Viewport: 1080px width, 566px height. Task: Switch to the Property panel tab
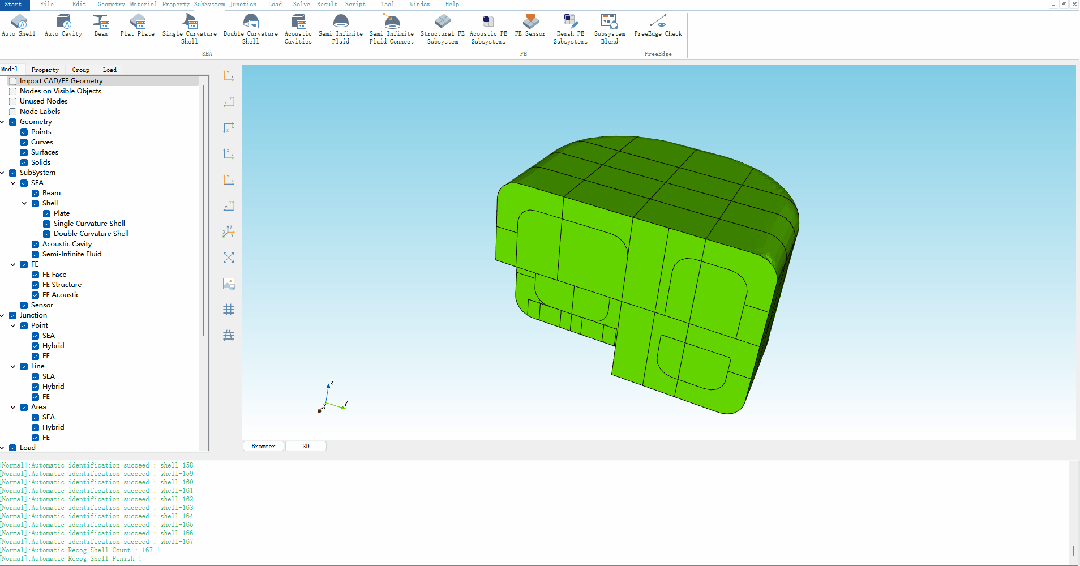point(45,70)
